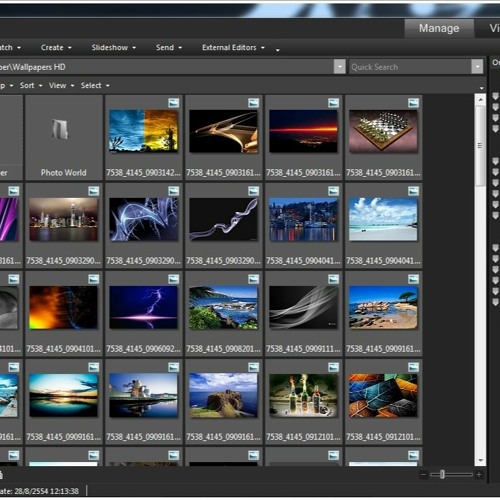Click the scrollbar up arrow in the file list
The height and width of the screenshot is (500, 500).
coord(480,100)
